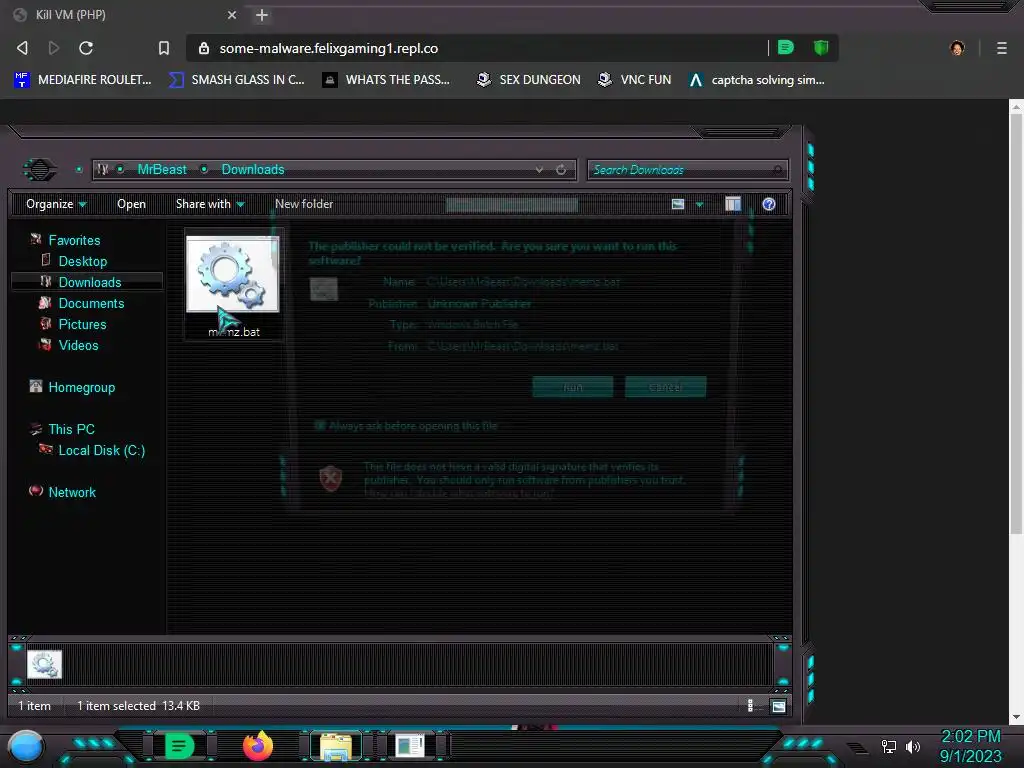Bookmark this page icon
Screen dimensions: 1024x768
coord(164,48)
